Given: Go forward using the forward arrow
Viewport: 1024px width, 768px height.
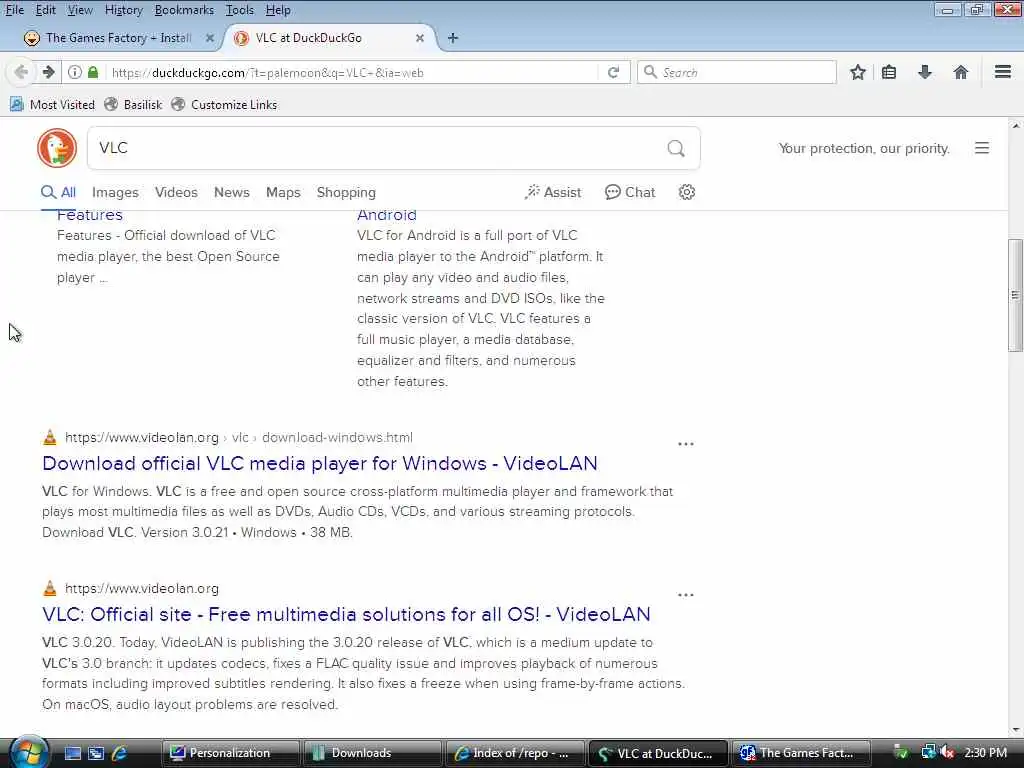Looking at the screenshot, I should click(48, 72).
